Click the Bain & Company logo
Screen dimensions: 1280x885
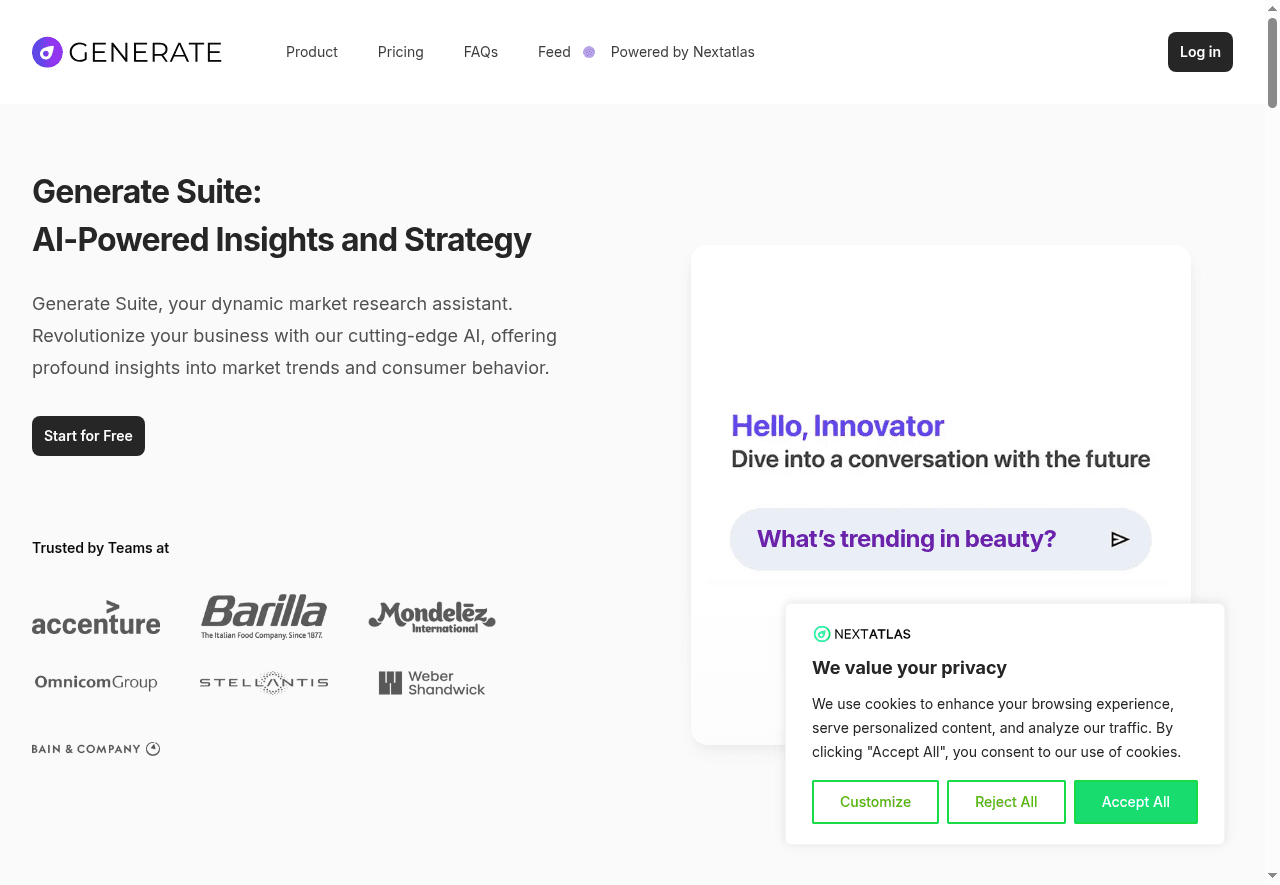(x=96, y=749)
